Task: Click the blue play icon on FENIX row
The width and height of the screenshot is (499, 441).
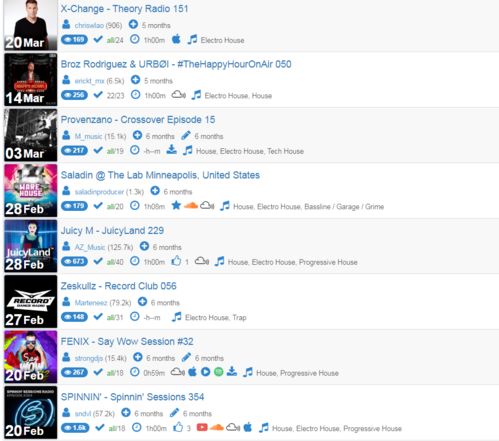Action: (x=206, y=372)
